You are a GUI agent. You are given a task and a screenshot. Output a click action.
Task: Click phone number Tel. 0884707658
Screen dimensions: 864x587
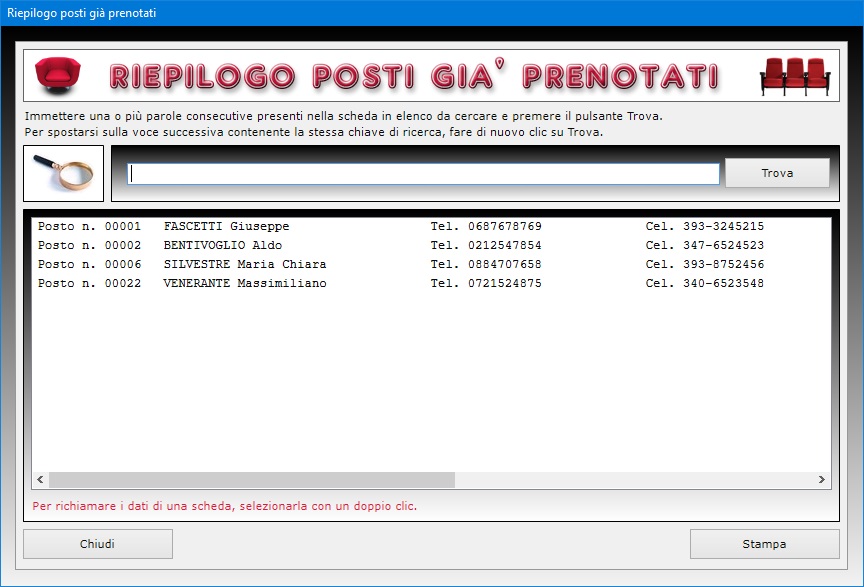486,264
